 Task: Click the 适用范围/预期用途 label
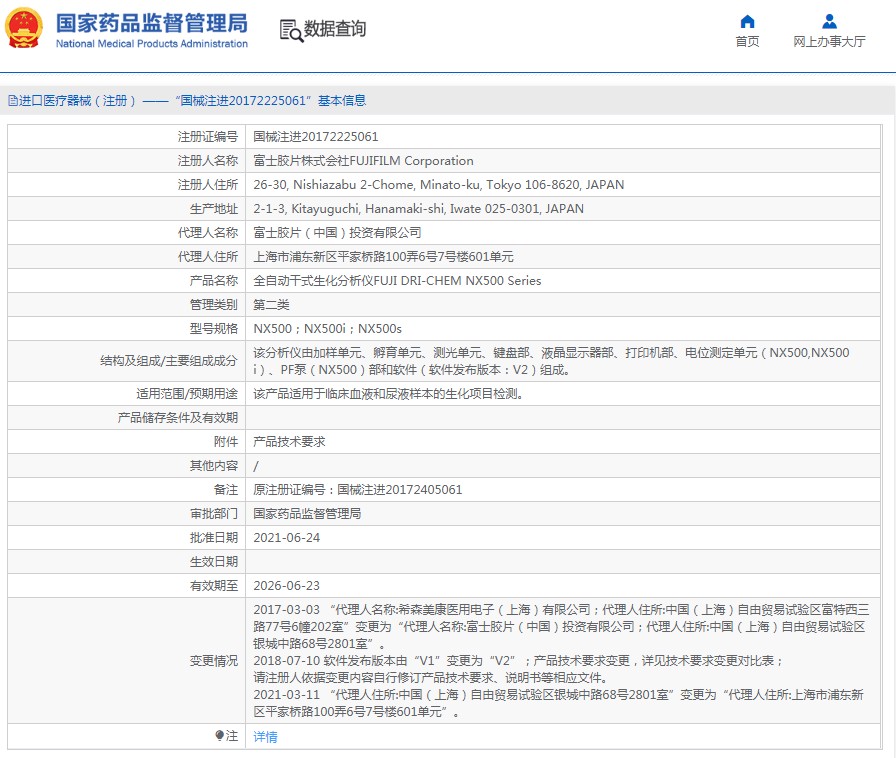187,394
